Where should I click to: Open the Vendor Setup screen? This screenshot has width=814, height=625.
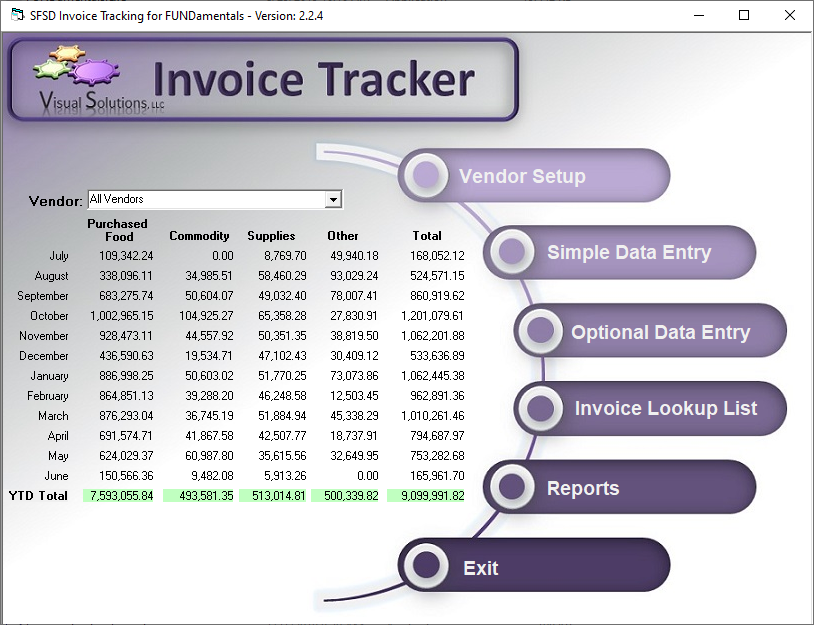(x=522, y=176)
